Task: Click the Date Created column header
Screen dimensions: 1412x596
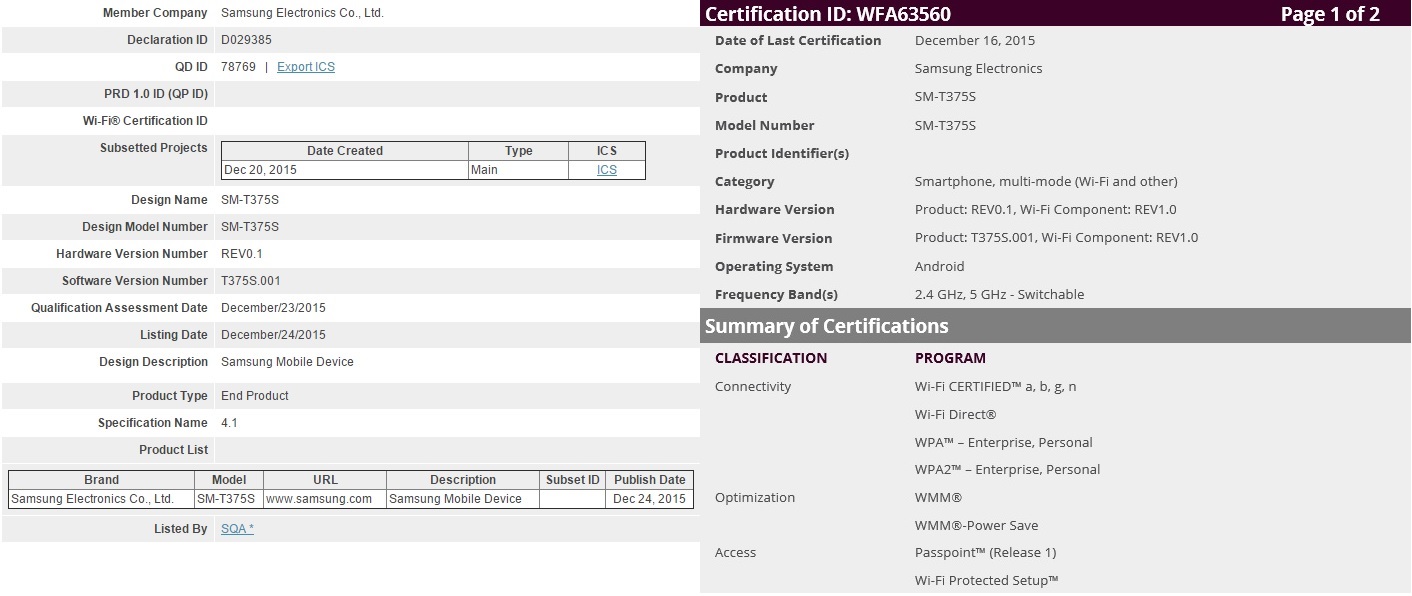Action: [345, 151]
